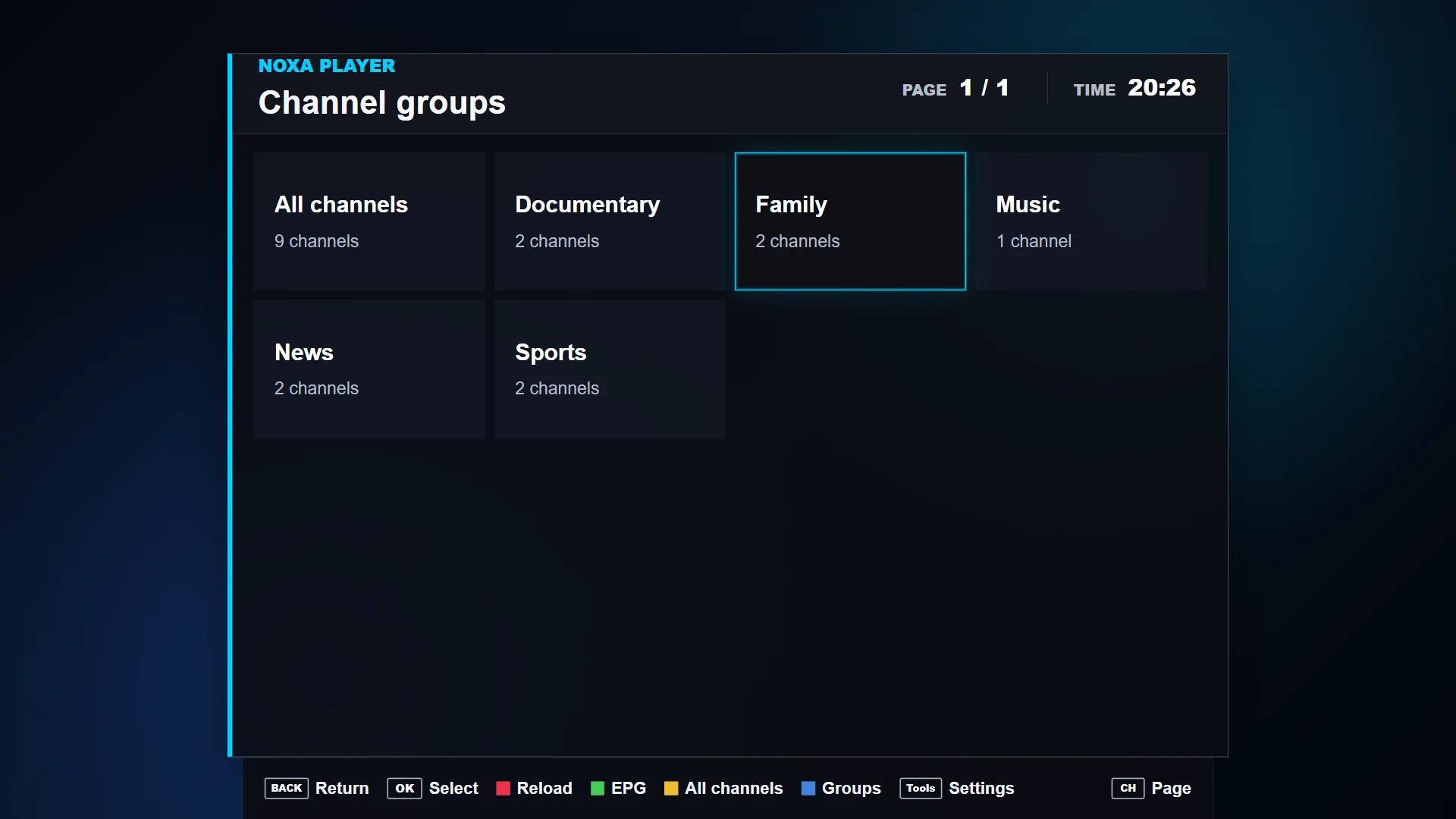Click the EPG label in footer

(x=629, y=789)
